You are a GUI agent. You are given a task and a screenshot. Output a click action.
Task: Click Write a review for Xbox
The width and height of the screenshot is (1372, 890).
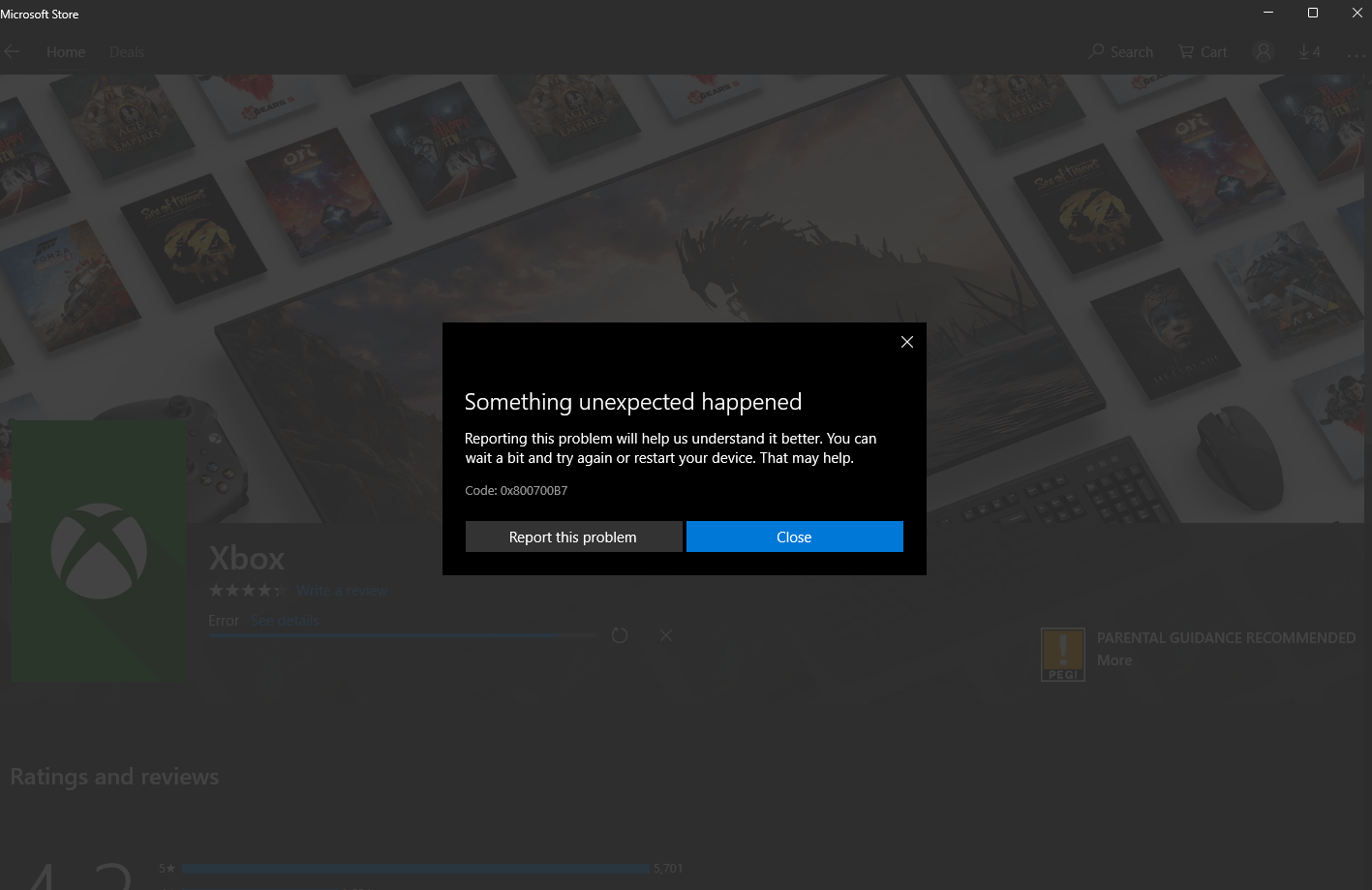[341, 590]
